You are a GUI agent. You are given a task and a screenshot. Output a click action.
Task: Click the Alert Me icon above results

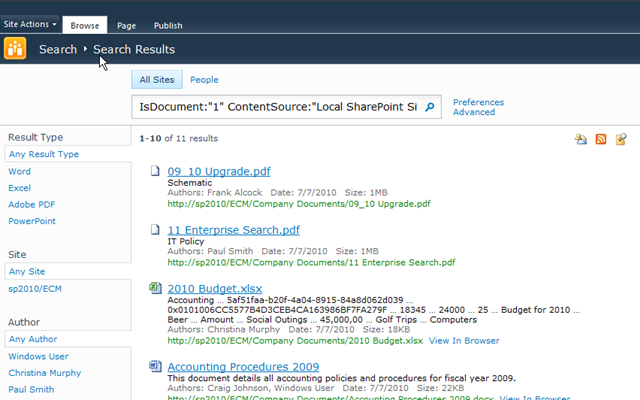pyautogui.click(x=580, y=139)
